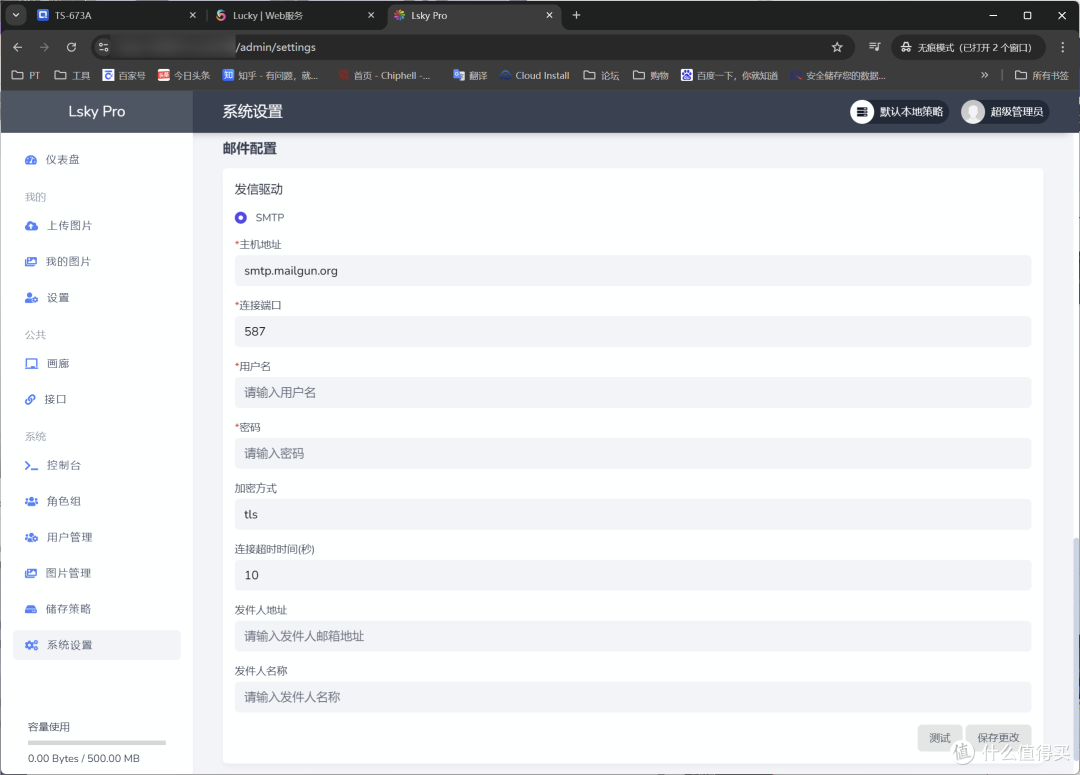Viewport: 1080px width, 775px height.
Task: Open the media control icon in toolbar
Action: [x=875, y=47]
